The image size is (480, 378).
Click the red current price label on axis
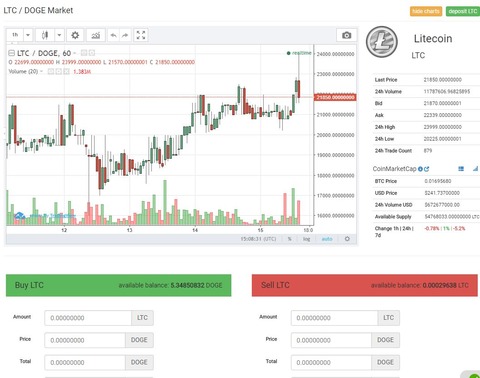335,97
